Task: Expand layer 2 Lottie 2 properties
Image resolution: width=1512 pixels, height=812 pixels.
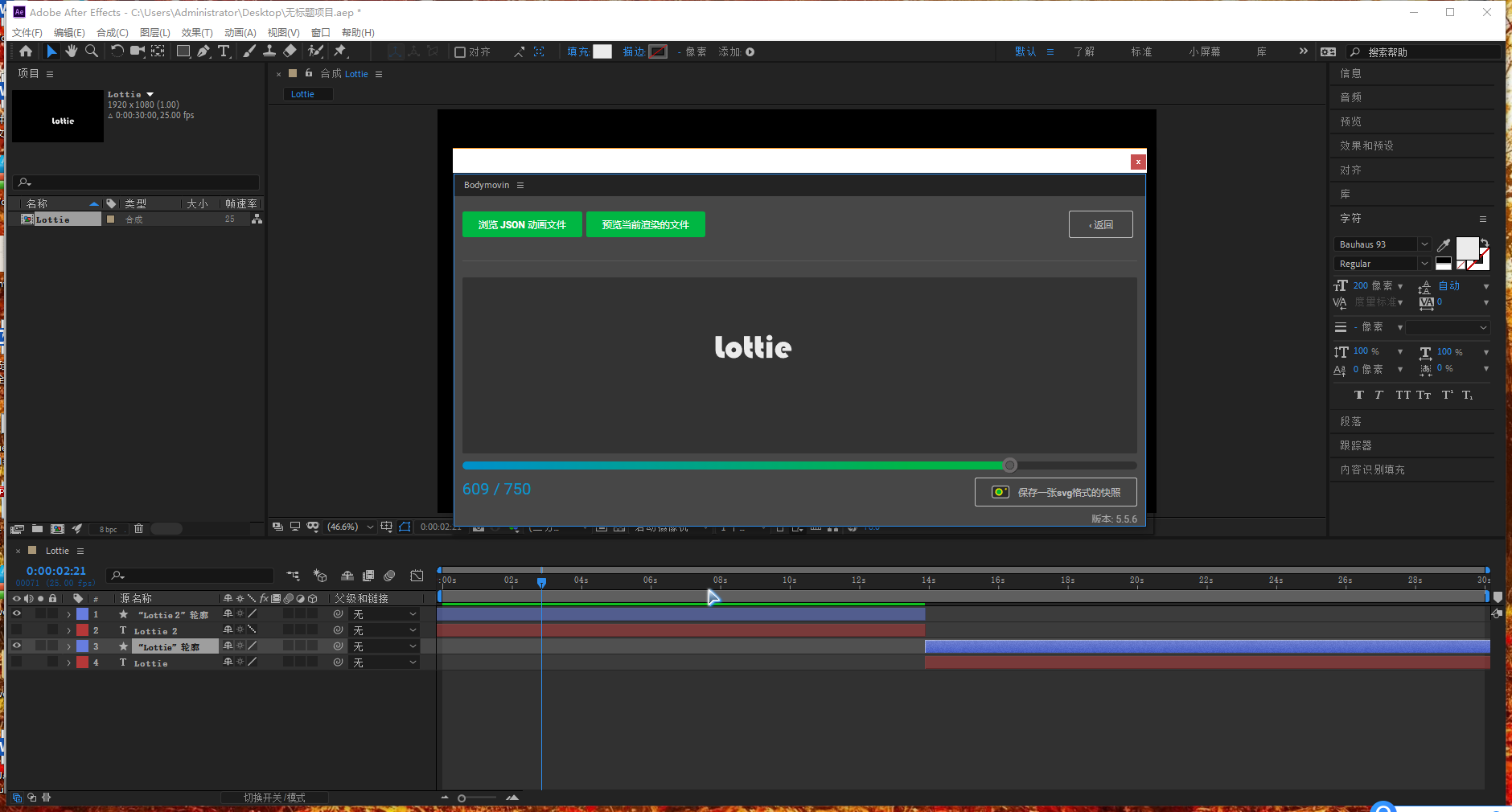Action: coord(68,630)
